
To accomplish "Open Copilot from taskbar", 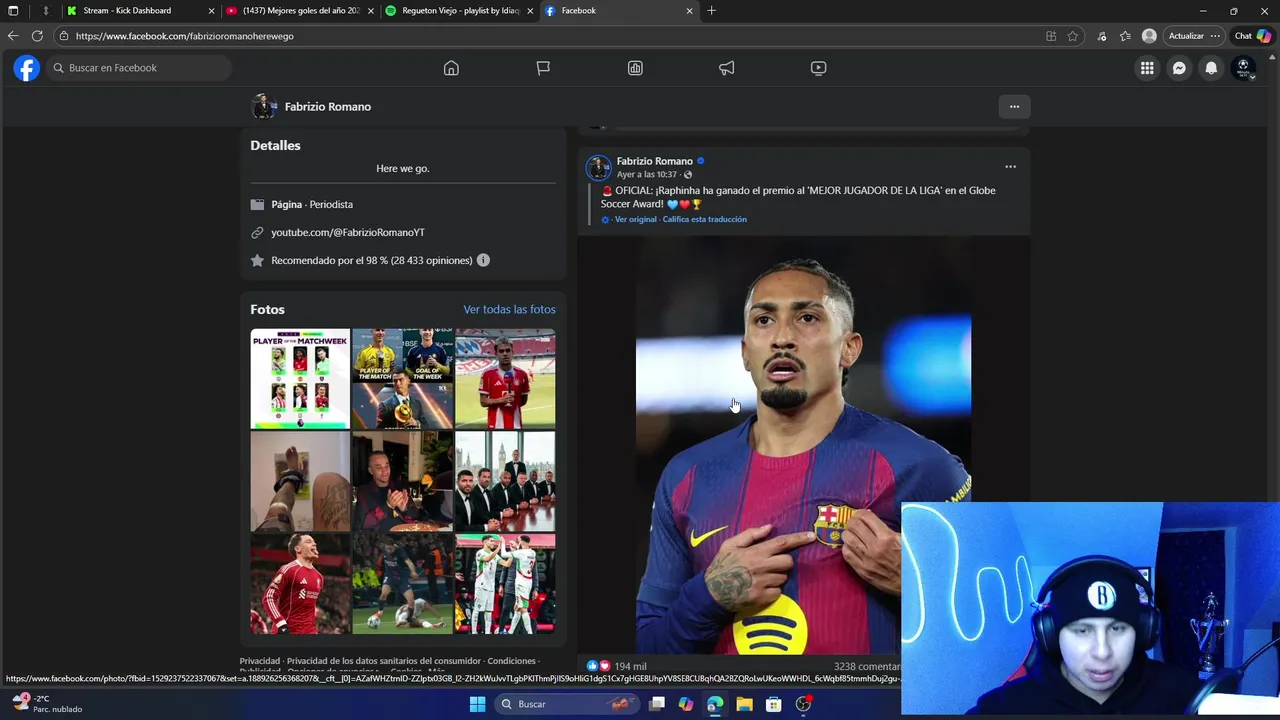I will point(685,704).
